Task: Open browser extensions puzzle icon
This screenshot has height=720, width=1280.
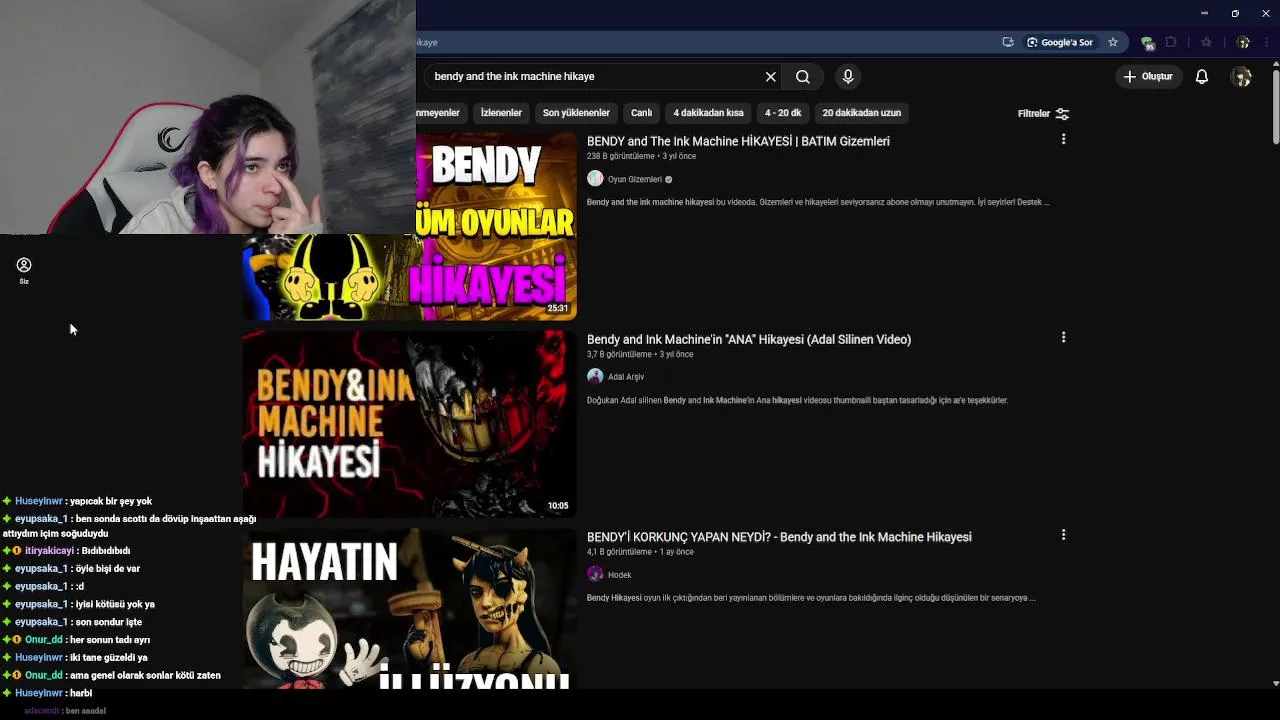Action: coord(1171,42)
